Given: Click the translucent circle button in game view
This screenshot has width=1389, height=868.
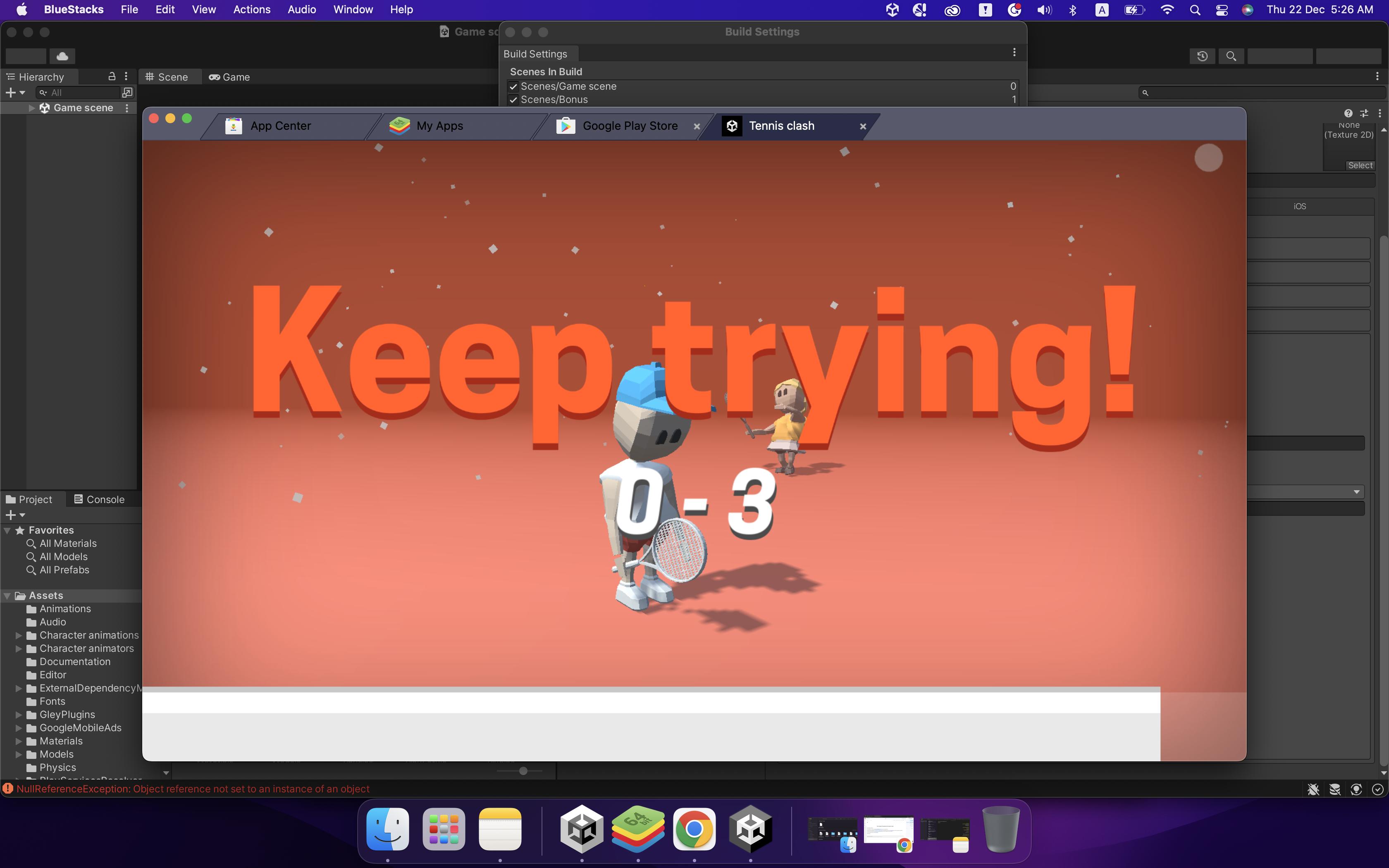Looking at the screenshot, I should coord(1208,158).
